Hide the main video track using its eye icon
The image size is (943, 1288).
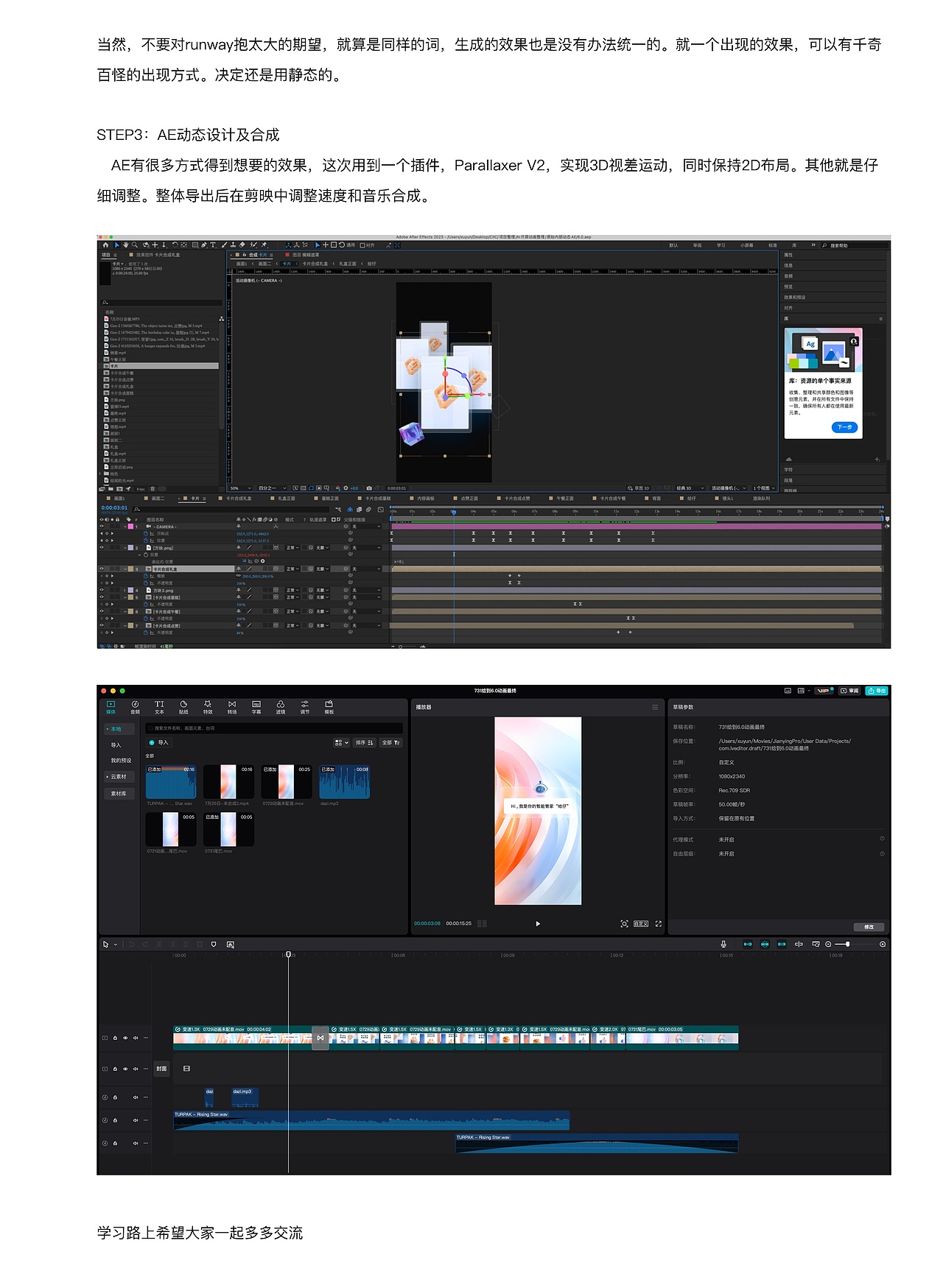coord(125,1038)
